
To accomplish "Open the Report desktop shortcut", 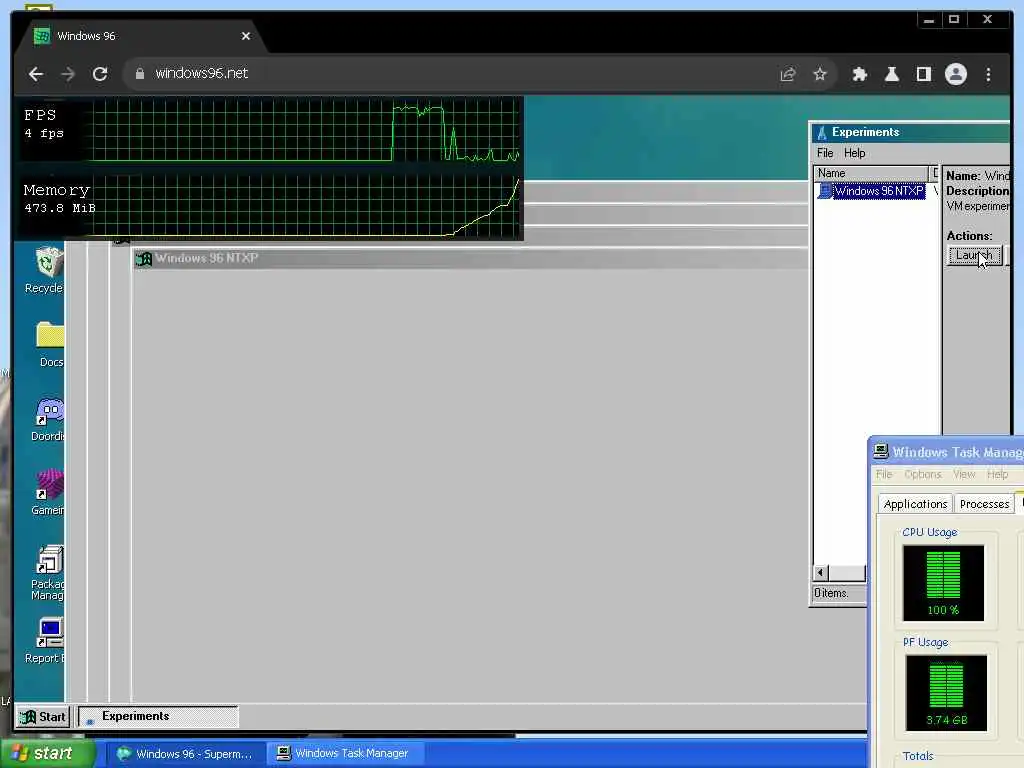I will tap(44, 641).
